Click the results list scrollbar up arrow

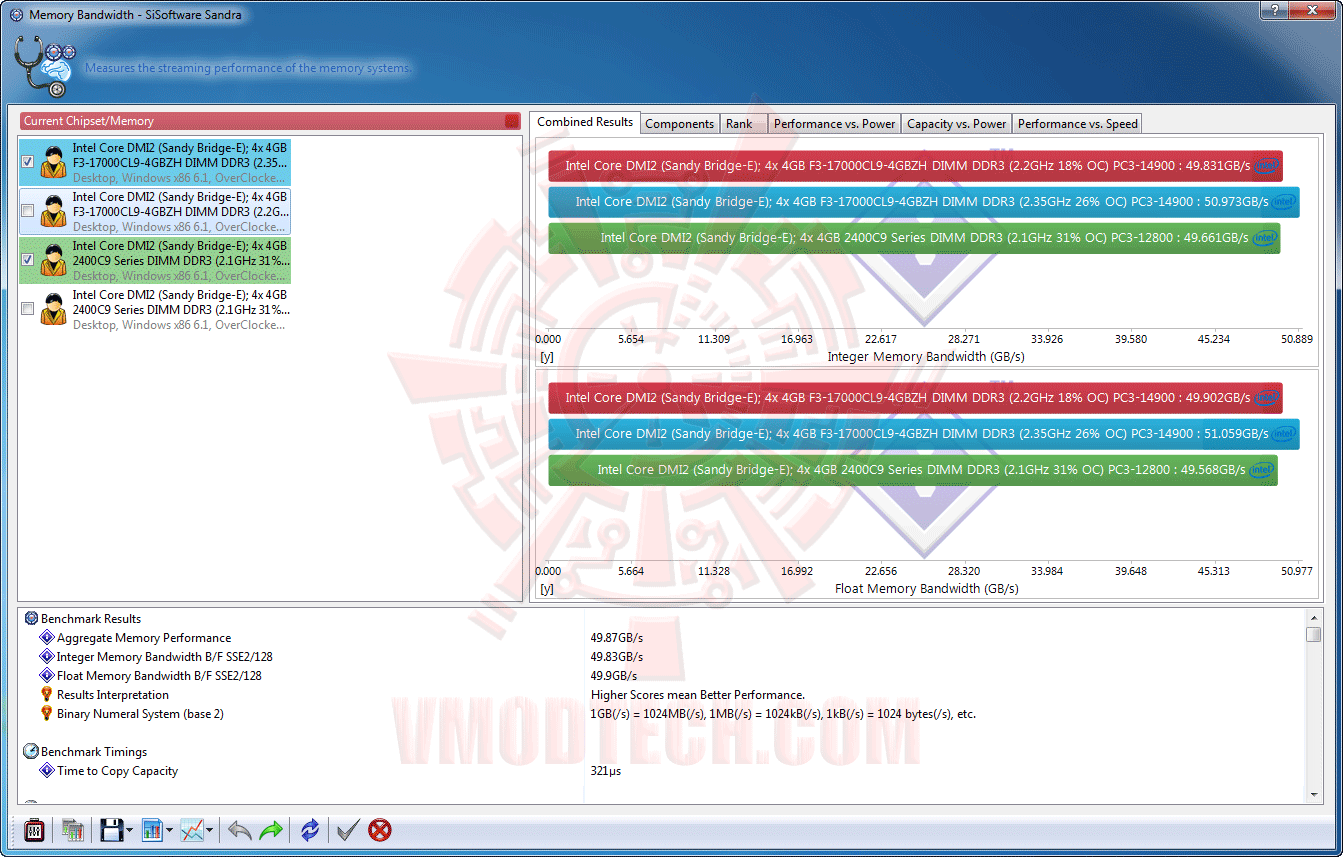(x=1314, y=617)
